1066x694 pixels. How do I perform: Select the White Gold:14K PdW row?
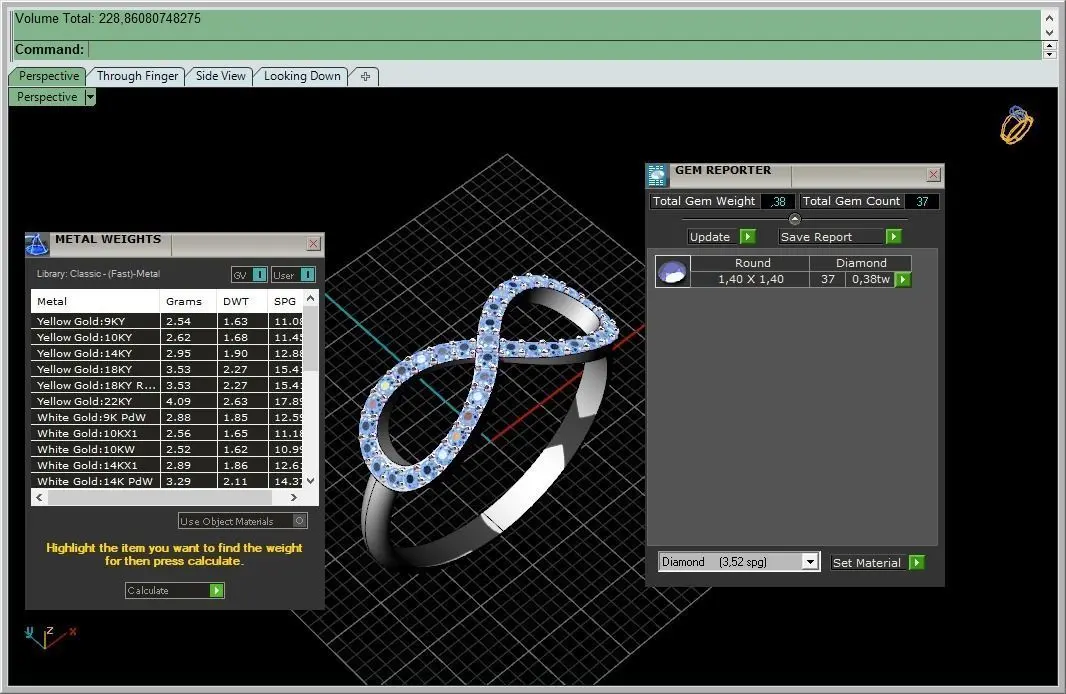[x=167, y=481]
